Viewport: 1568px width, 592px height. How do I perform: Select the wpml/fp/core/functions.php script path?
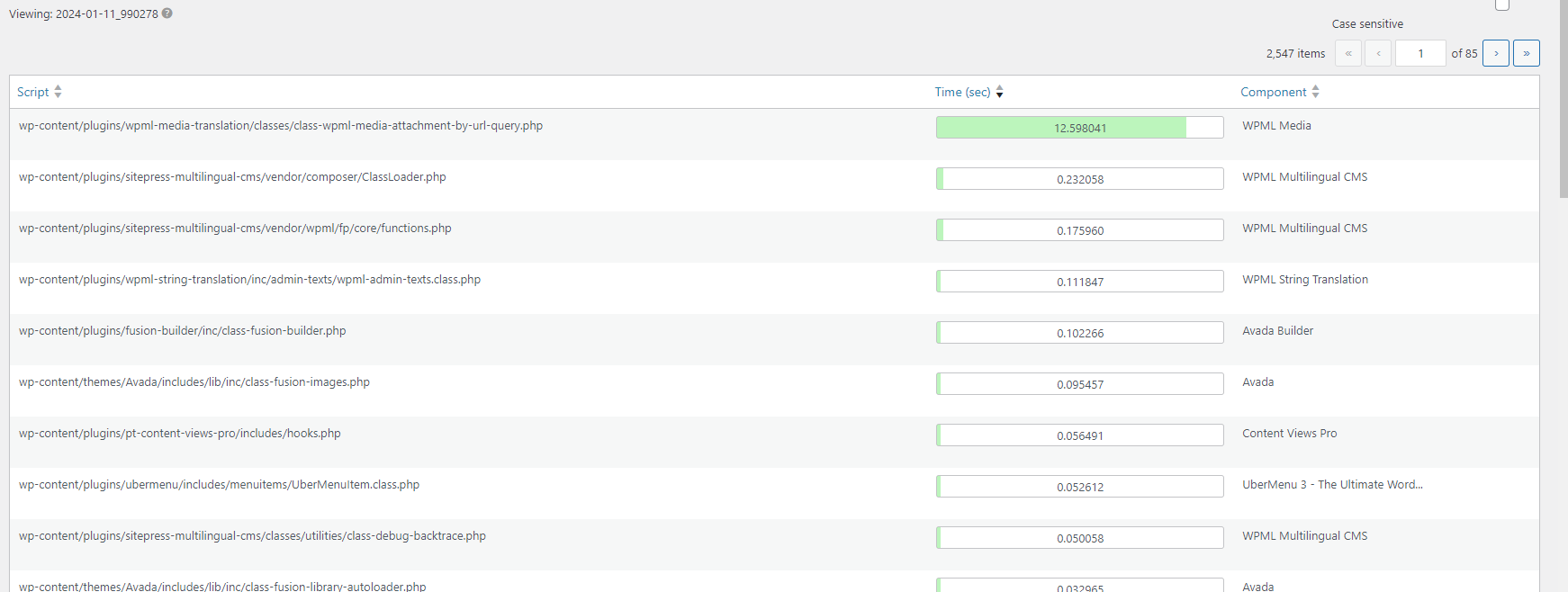(x=235, y=229)
